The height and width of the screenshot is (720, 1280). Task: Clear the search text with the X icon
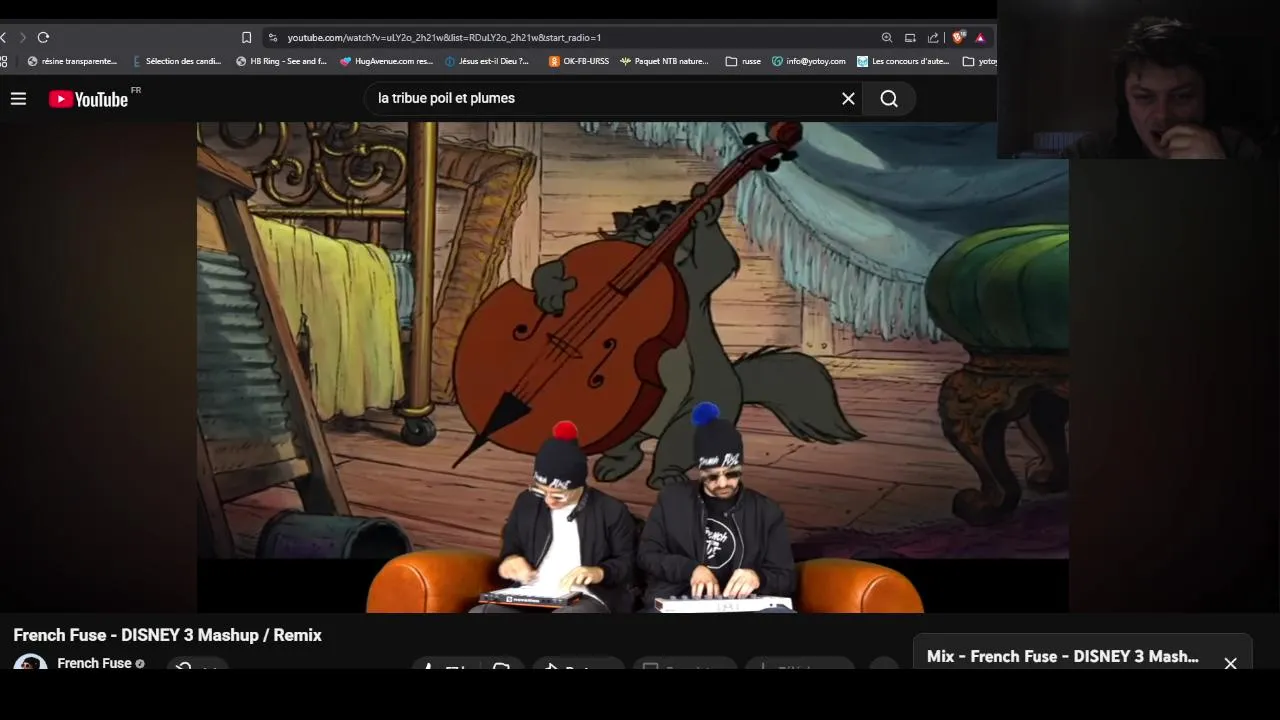[848, 98]
